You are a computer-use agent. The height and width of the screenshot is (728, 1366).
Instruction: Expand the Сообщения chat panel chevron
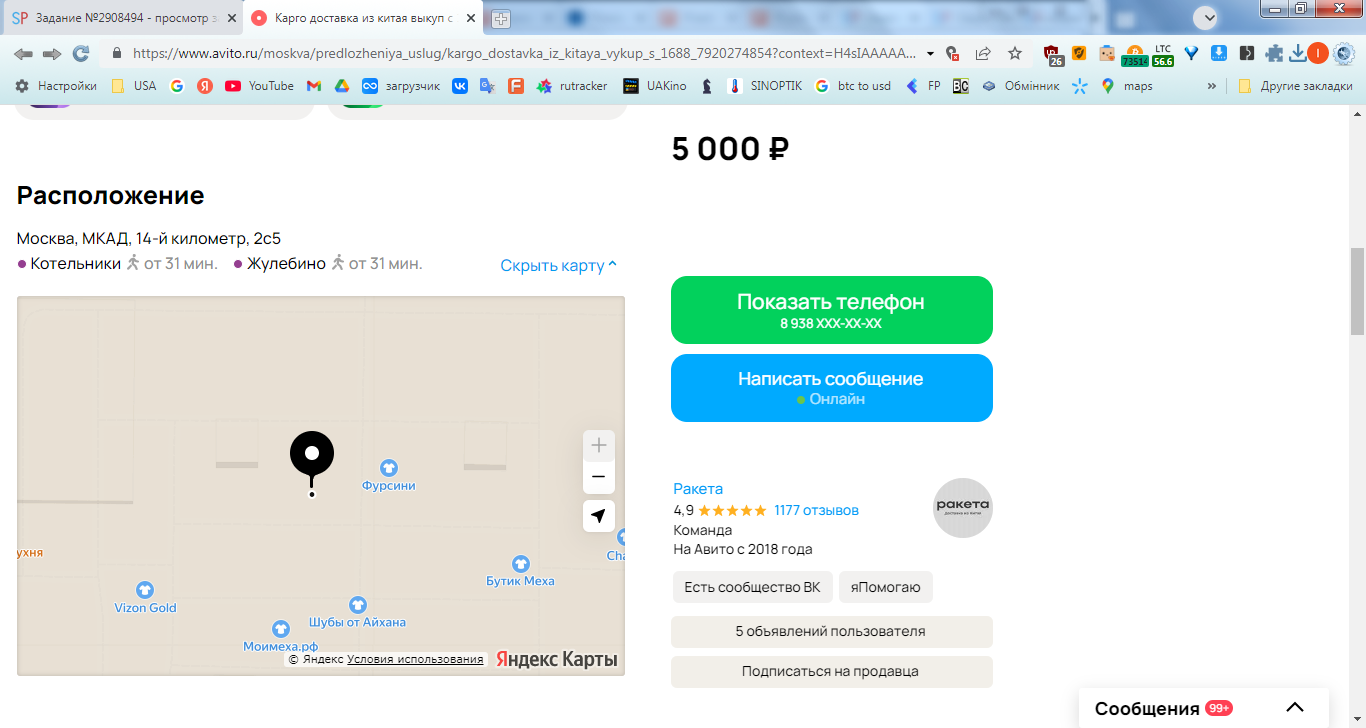coord(1295,708)
